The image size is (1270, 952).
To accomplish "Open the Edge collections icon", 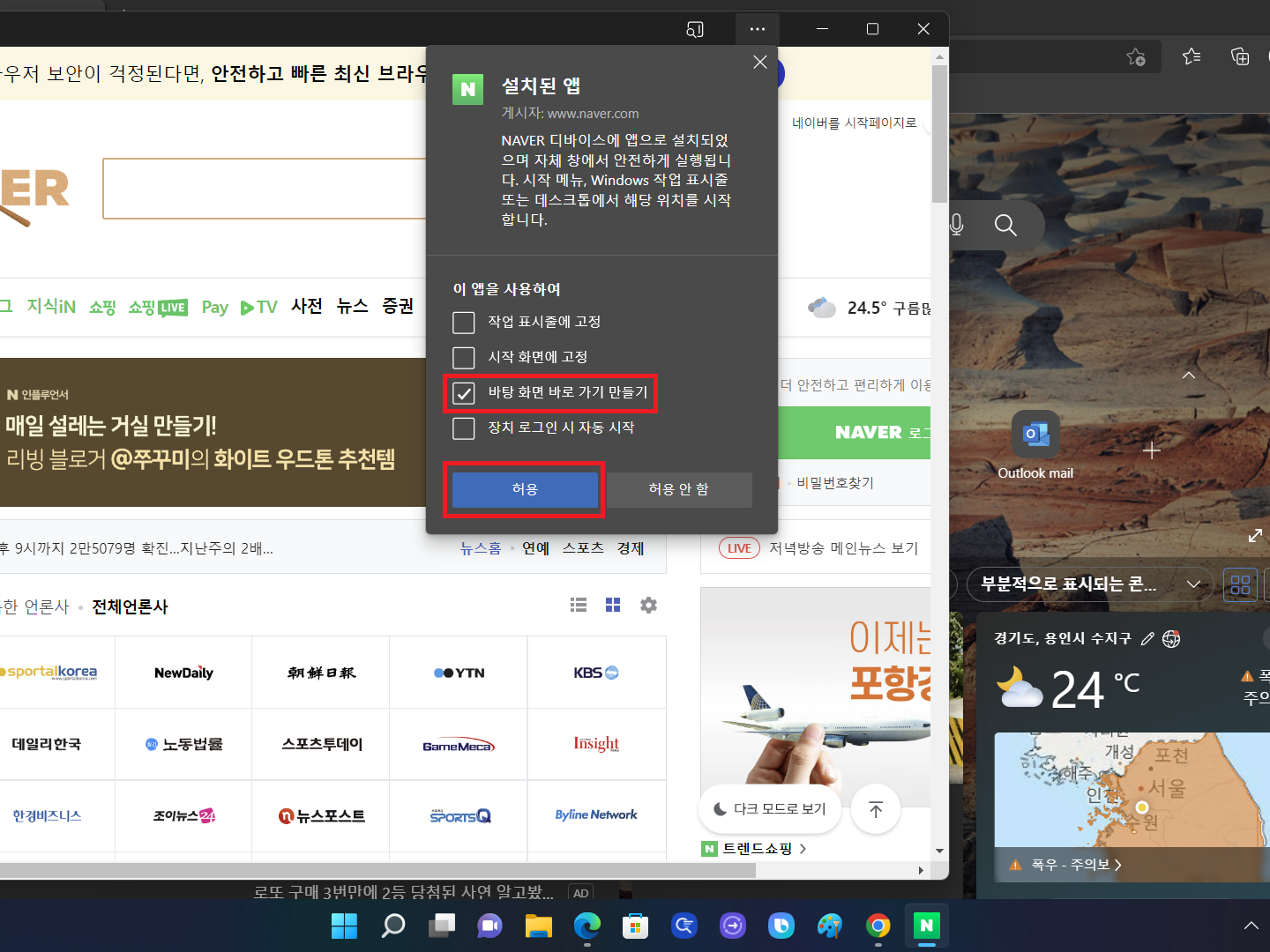I will (x=1240, y=56).
